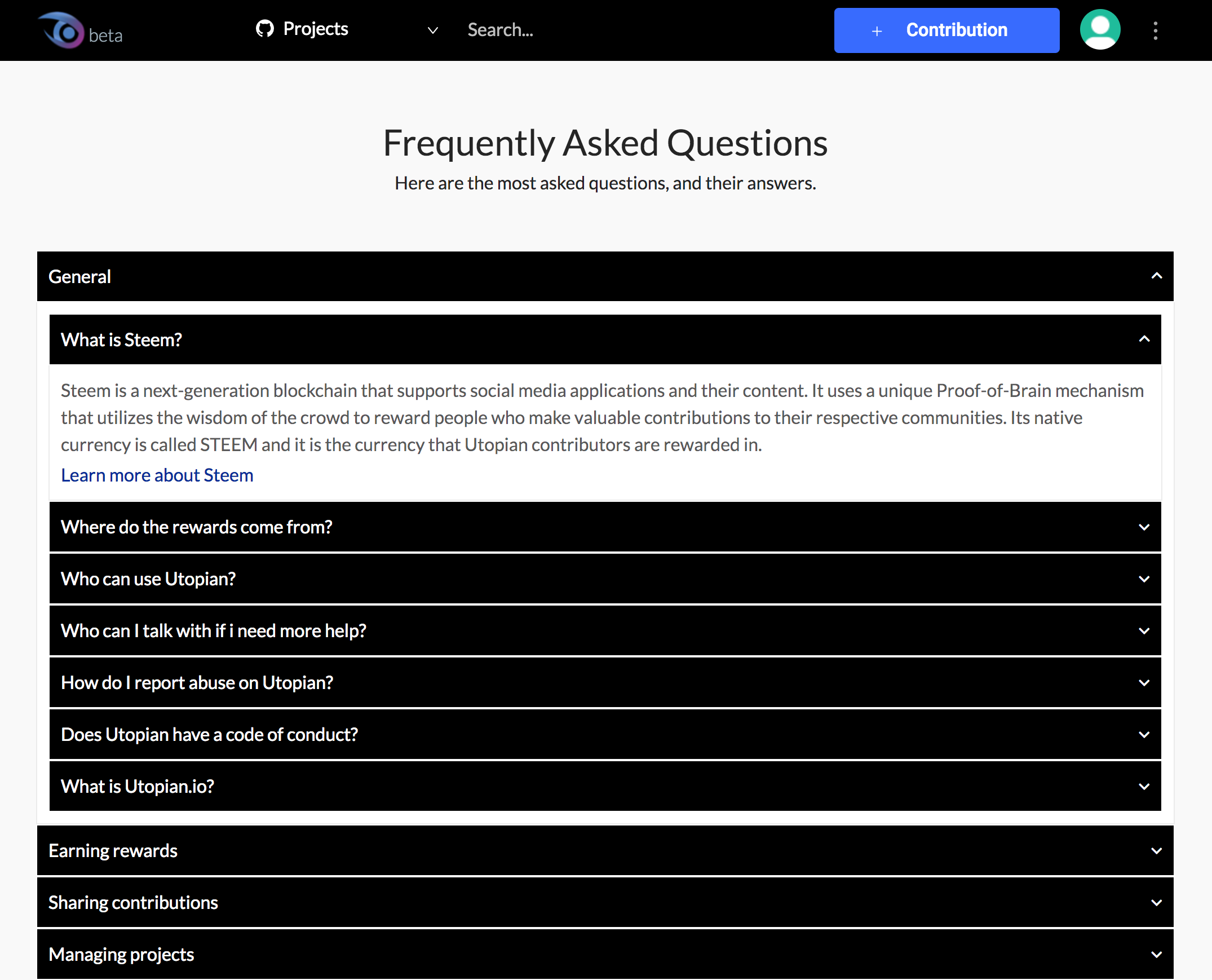This screenshot has width=1212, height=980.
Task: Collapse General section with up chevron
Action: [x=1156, y=276]
